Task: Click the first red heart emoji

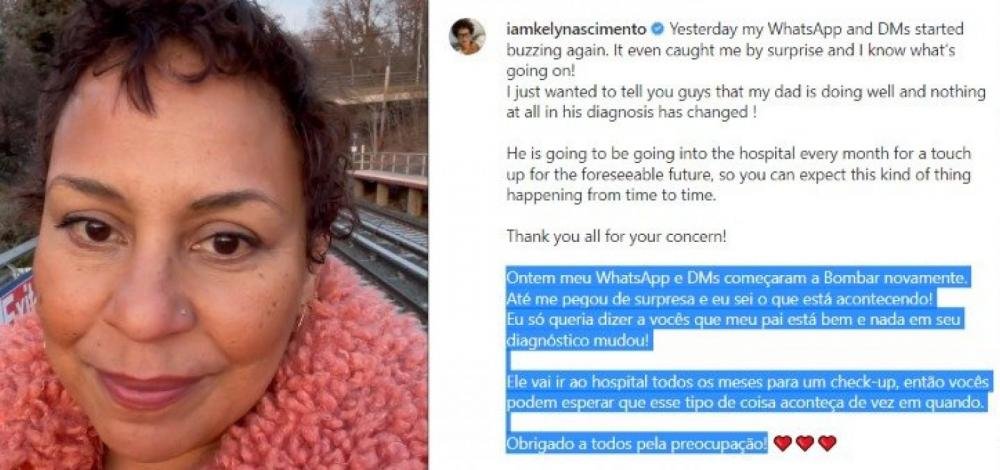Action: (x=783, y=443)
